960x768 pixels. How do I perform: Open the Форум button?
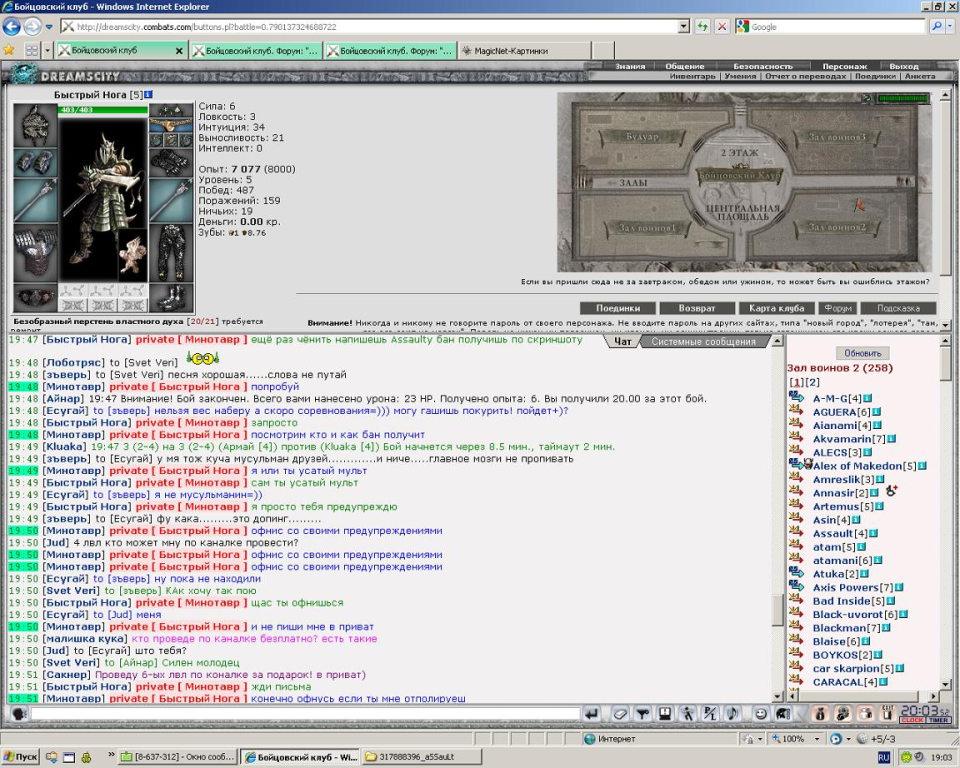(838, 308)
